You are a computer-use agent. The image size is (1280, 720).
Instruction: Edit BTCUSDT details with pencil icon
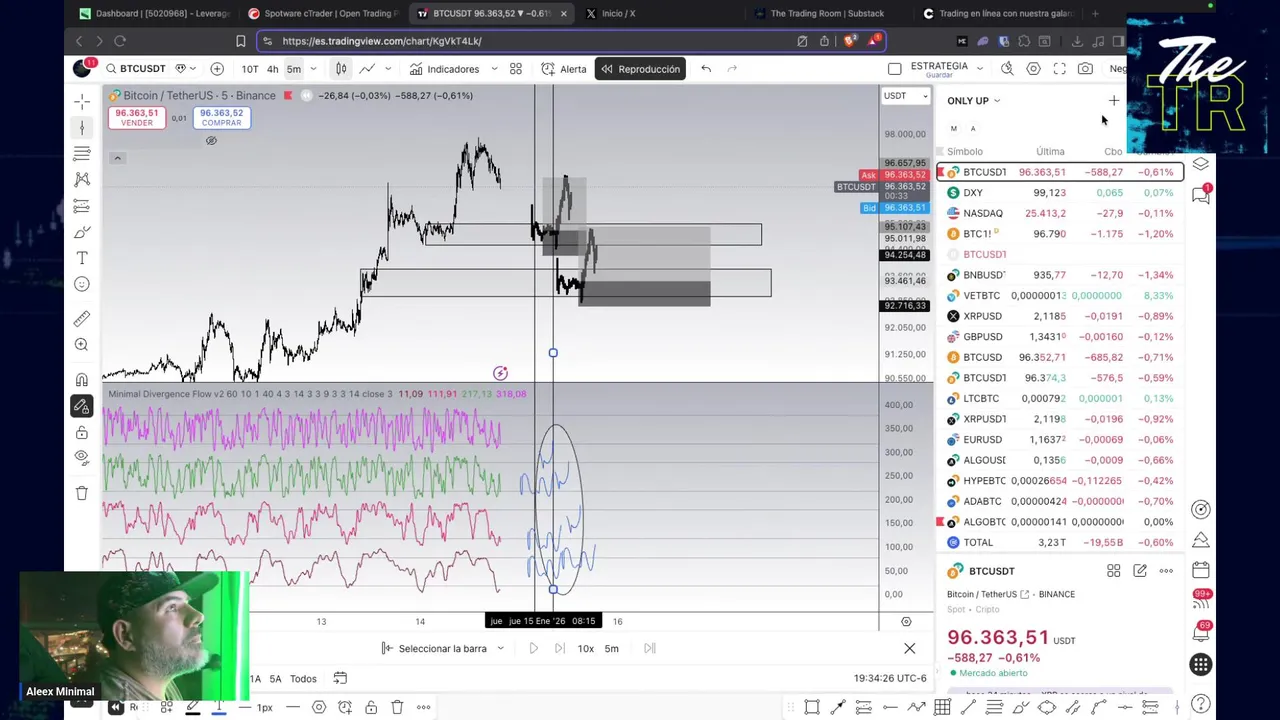tap(1140, 571)
